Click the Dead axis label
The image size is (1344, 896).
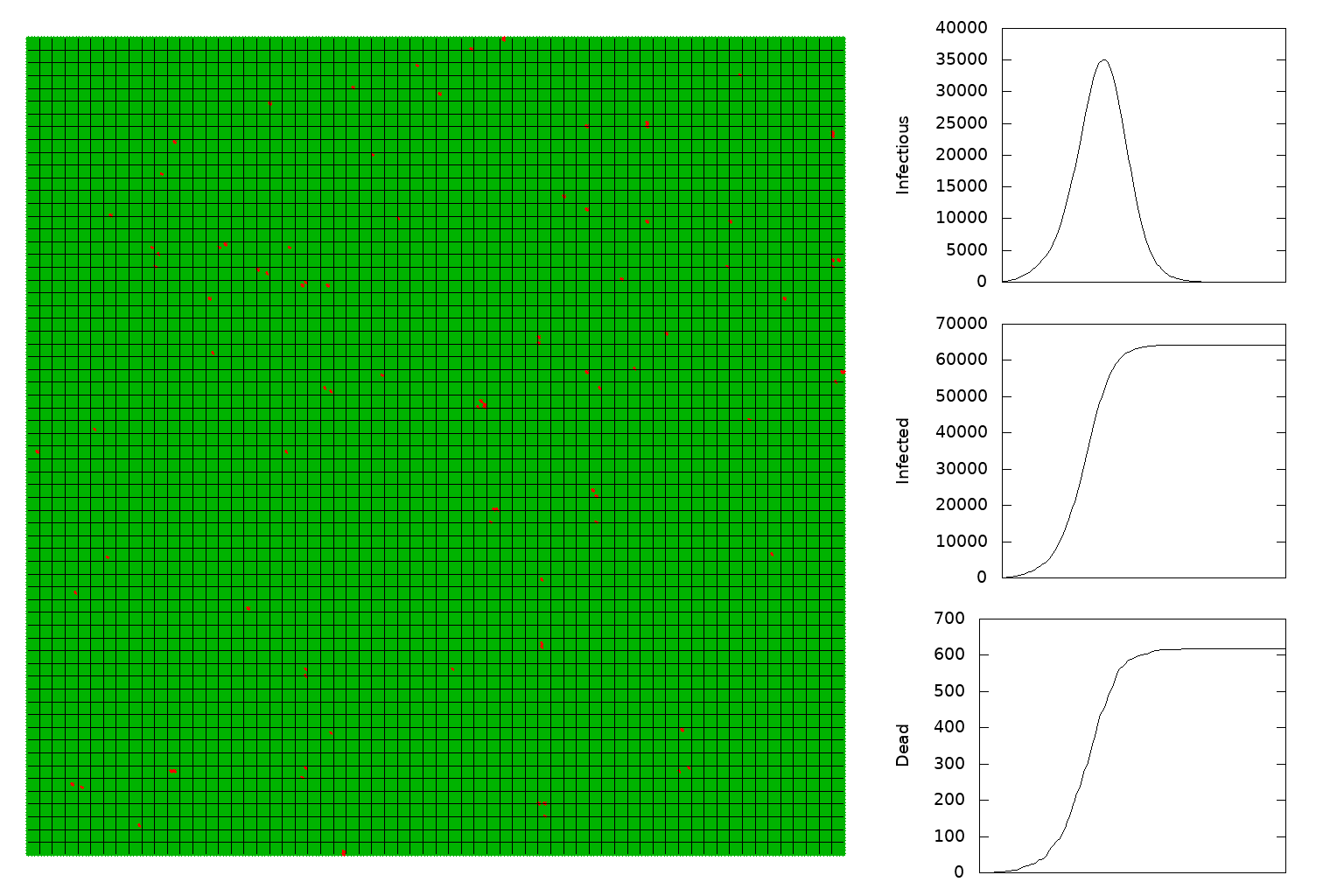[x=903, y=745]
